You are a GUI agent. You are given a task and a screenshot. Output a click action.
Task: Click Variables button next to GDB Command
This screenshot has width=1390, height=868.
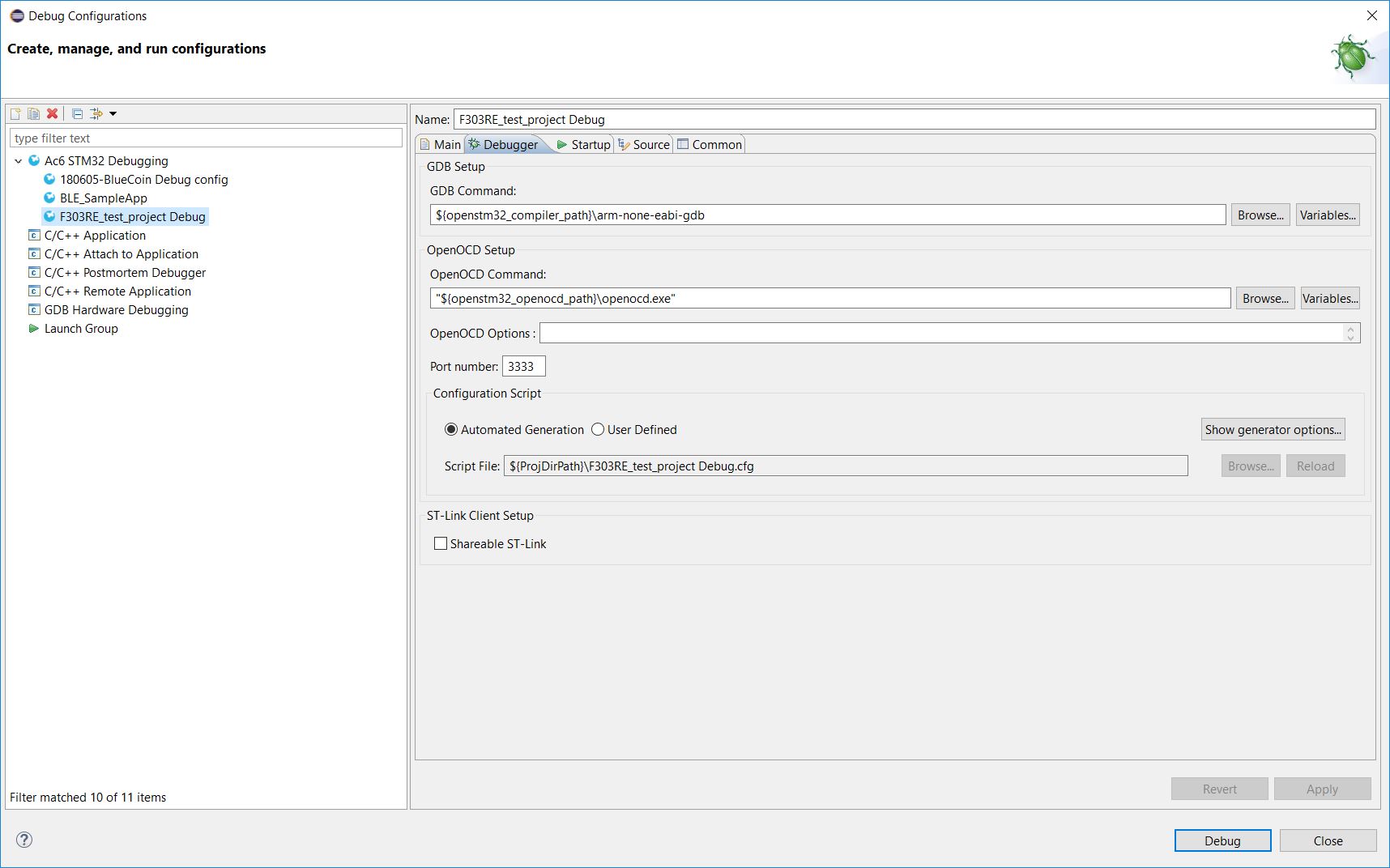pyautogui.click(x=1327, y=215)
